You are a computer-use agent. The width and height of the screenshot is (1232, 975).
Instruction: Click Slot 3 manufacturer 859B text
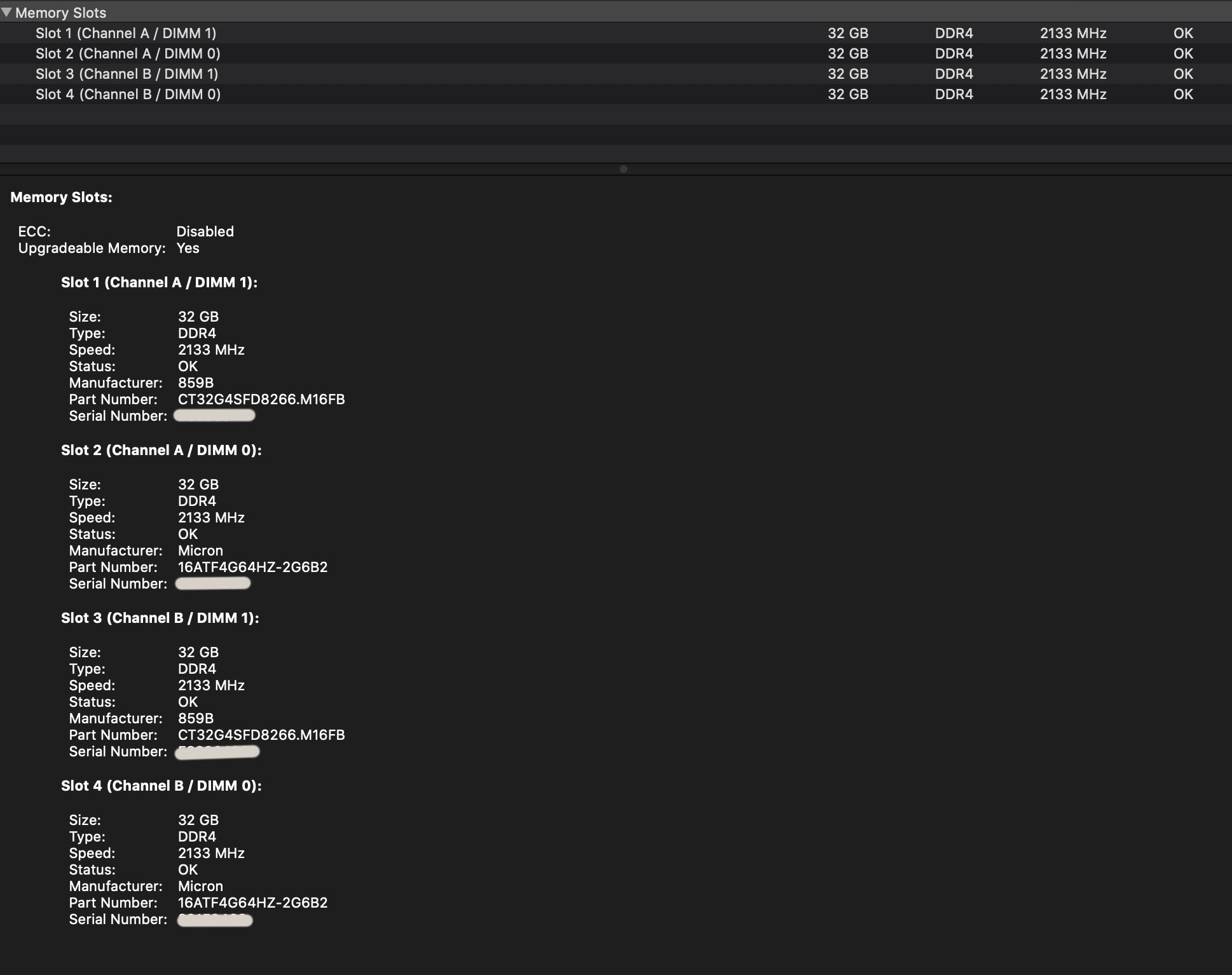pos(195,718)
